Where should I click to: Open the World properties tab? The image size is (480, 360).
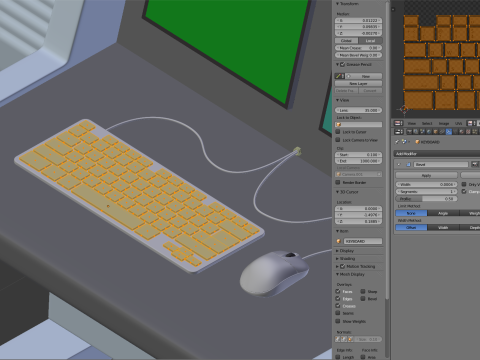pyautogui.click(x=429, y=131)
